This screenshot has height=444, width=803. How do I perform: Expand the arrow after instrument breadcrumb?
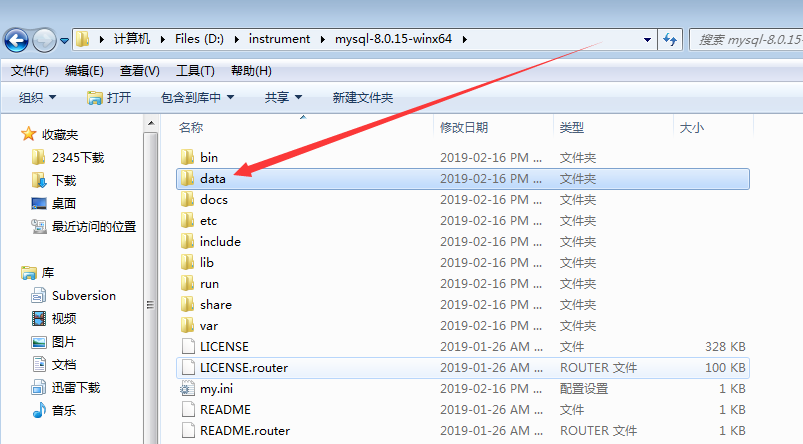[323, 39]
